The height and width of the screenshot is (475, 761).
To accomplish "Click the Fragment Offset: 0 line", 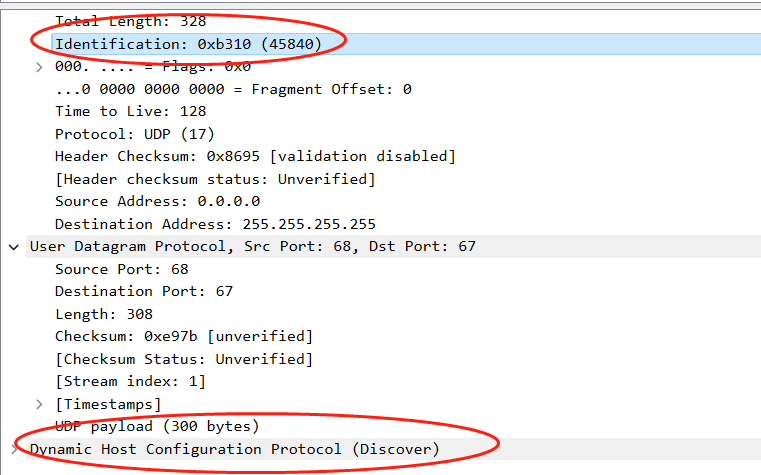I will [233, 89].
